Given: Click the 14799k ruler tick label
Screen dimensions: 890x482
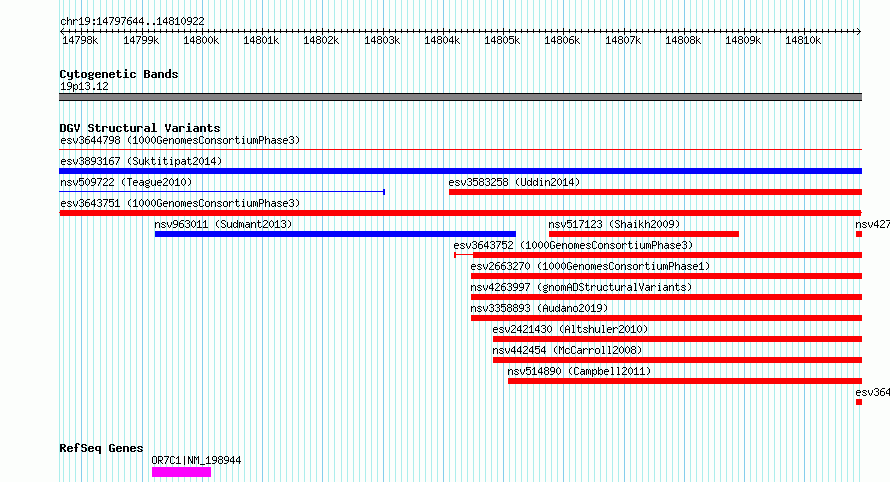Looking at the screenshot, I should pos(141,41).
